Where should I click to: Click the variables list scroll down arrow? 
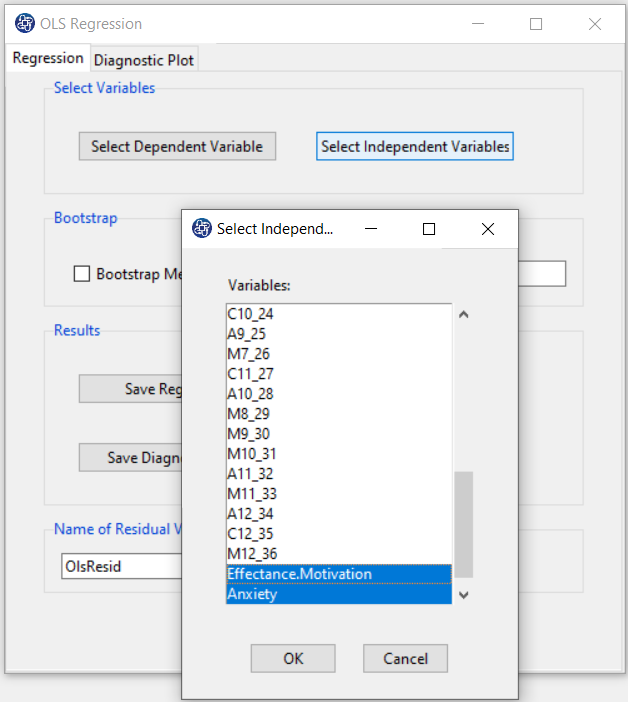coord(464,595)
